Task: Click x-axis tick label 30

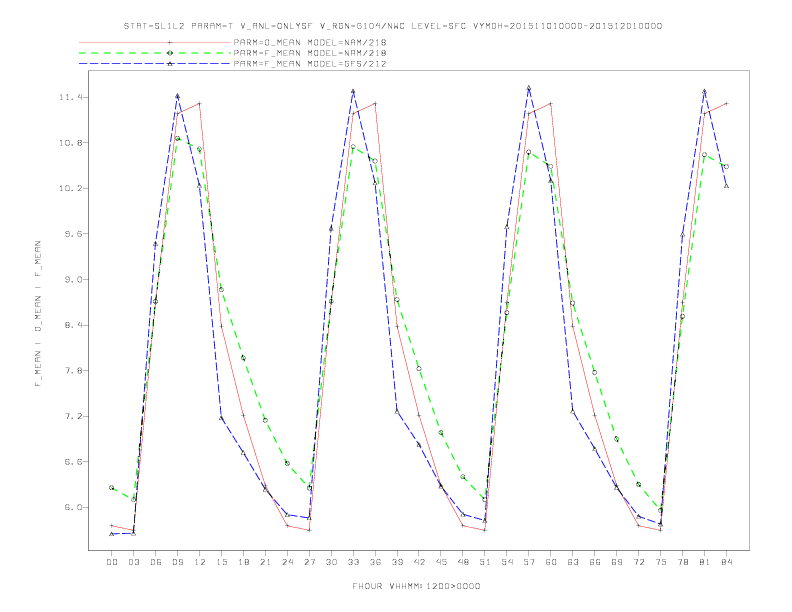Action: coord(331,562)
